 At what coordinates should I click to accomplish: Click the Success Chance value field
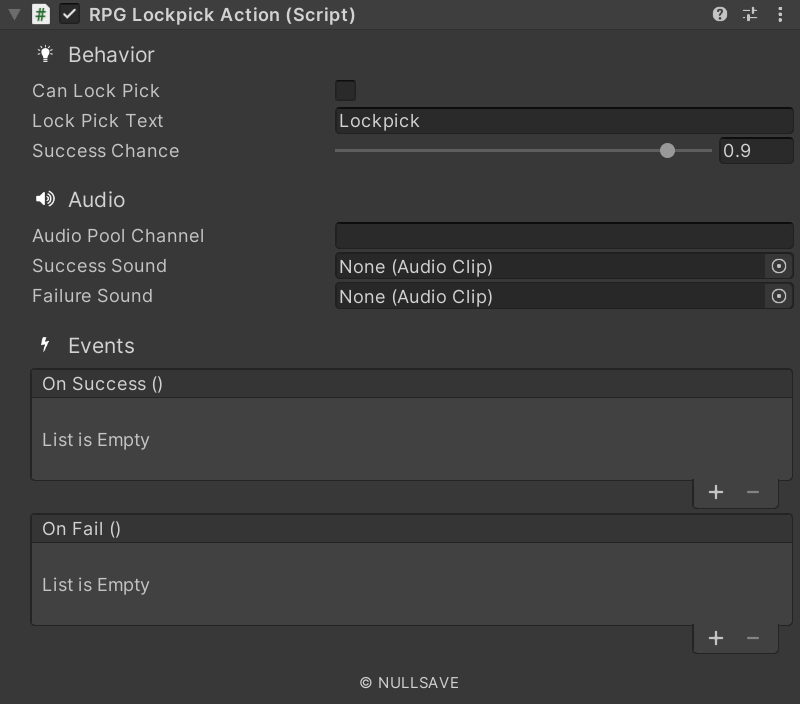click(x=755, y=151)
